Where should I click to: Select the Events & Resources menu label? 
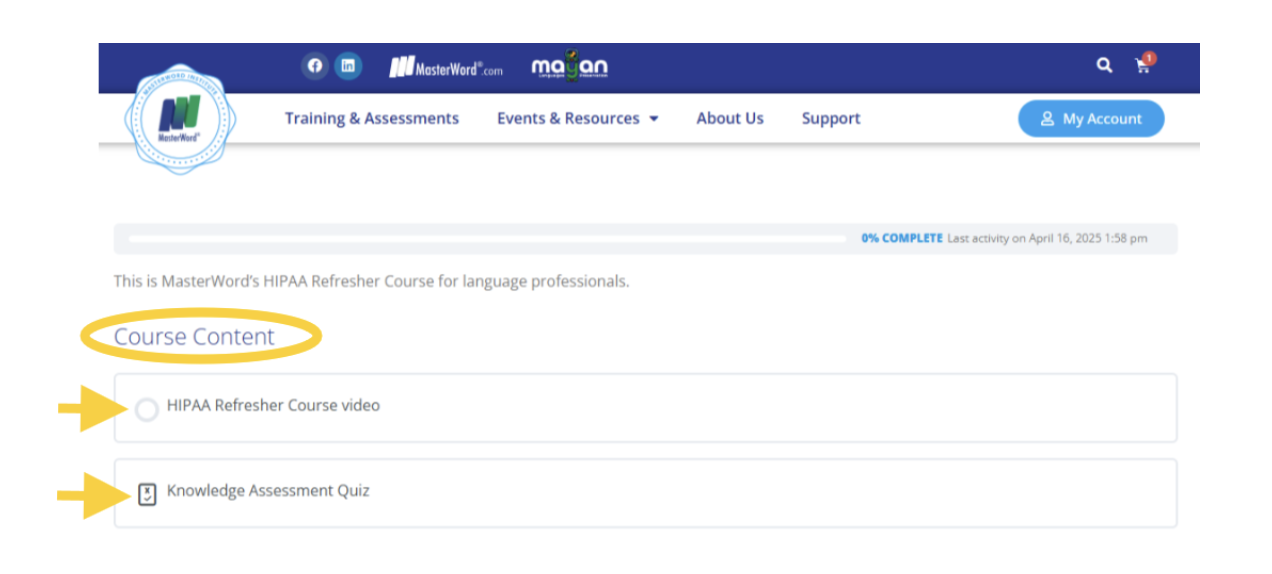pyautogui.click(x=567, y=118)
